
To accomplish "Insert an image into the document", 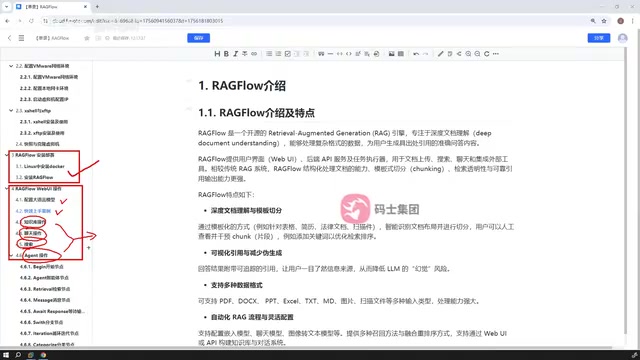I will point(391,54).
